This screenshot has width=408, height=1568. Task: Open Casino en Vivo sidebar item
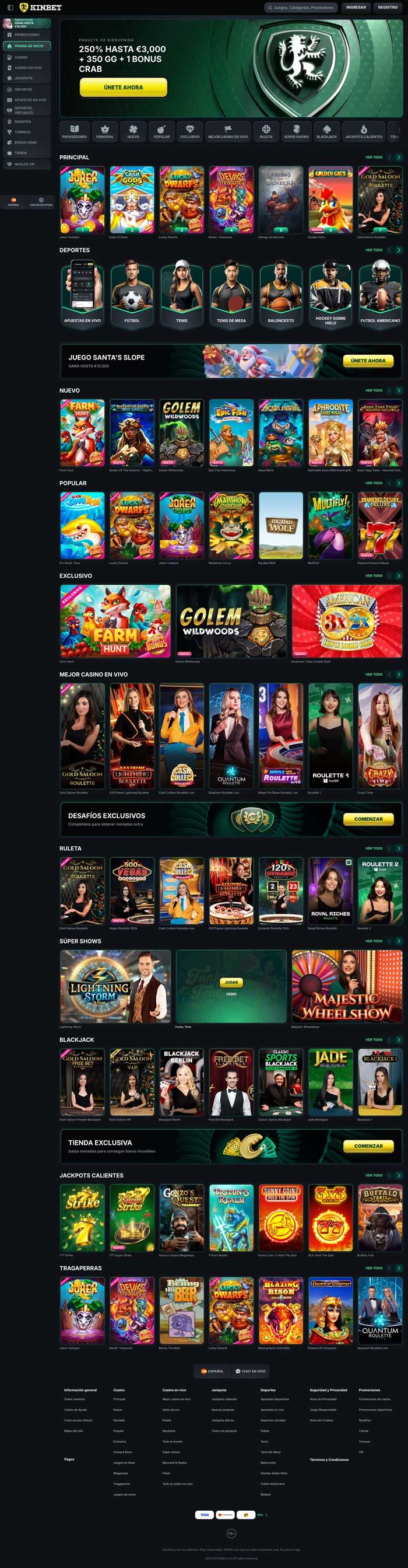(x=27, y=68)
